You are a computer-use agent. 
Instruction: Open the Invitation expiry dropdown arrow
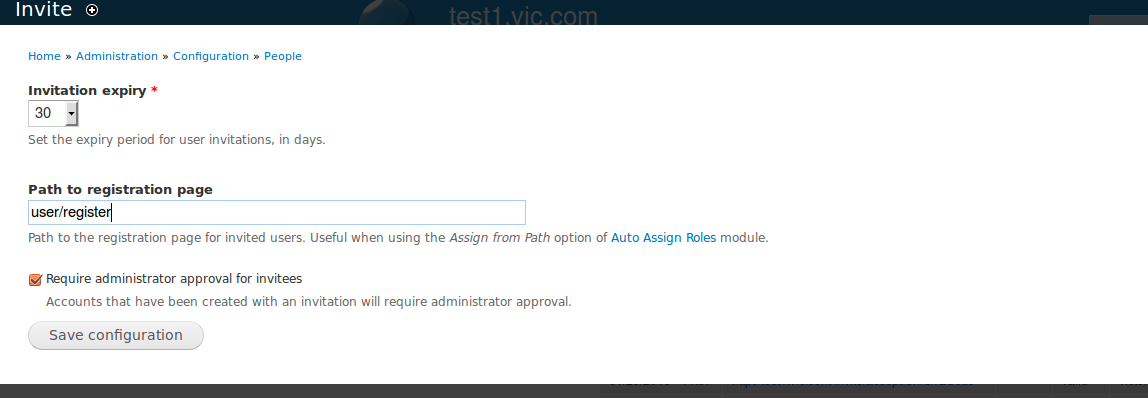pos(71,113)
